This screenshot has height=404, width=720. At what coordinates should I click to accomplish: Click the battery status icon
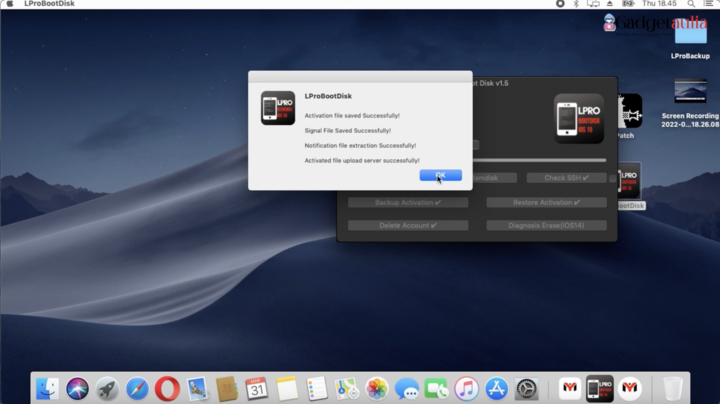tap(628, 4)
